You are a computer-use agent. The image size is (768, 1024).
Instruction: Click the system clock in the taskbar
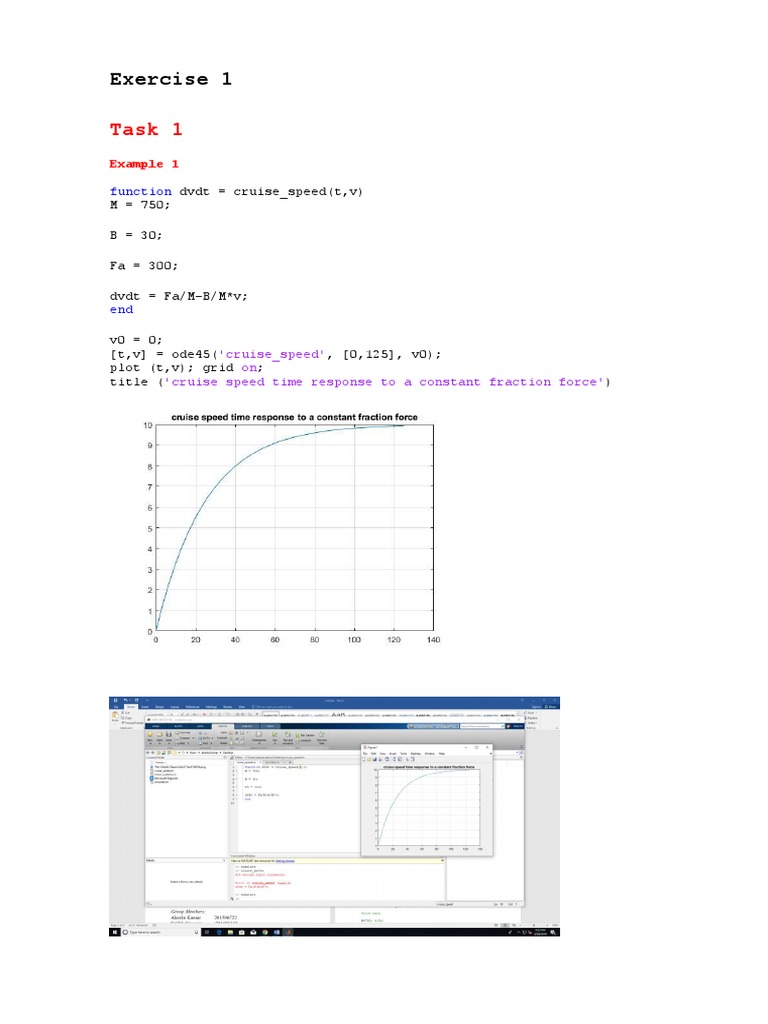[x=542, y=932]
